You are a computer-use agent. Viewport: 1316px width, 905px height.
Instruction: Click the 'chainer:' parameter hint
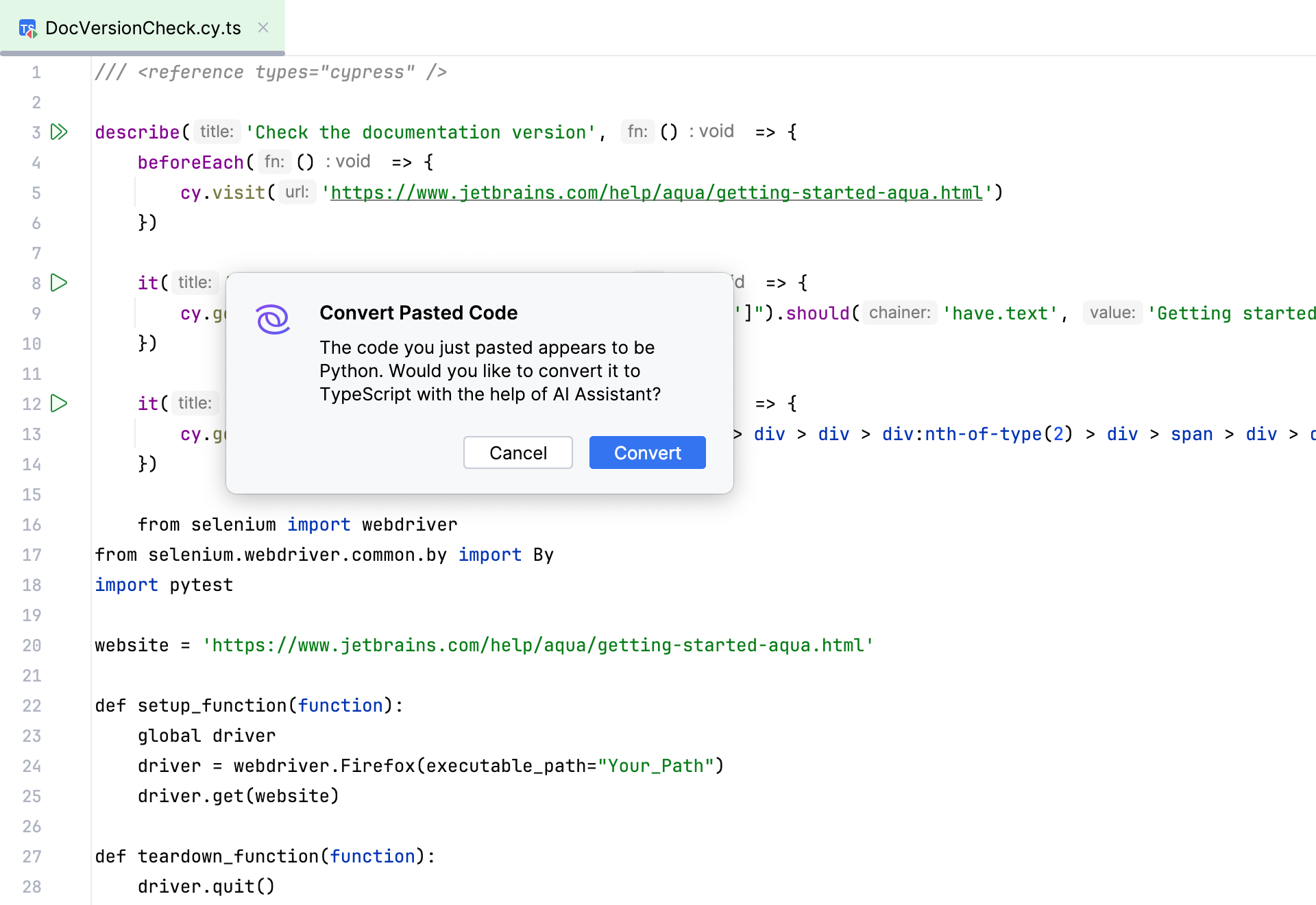click(899, 313)
